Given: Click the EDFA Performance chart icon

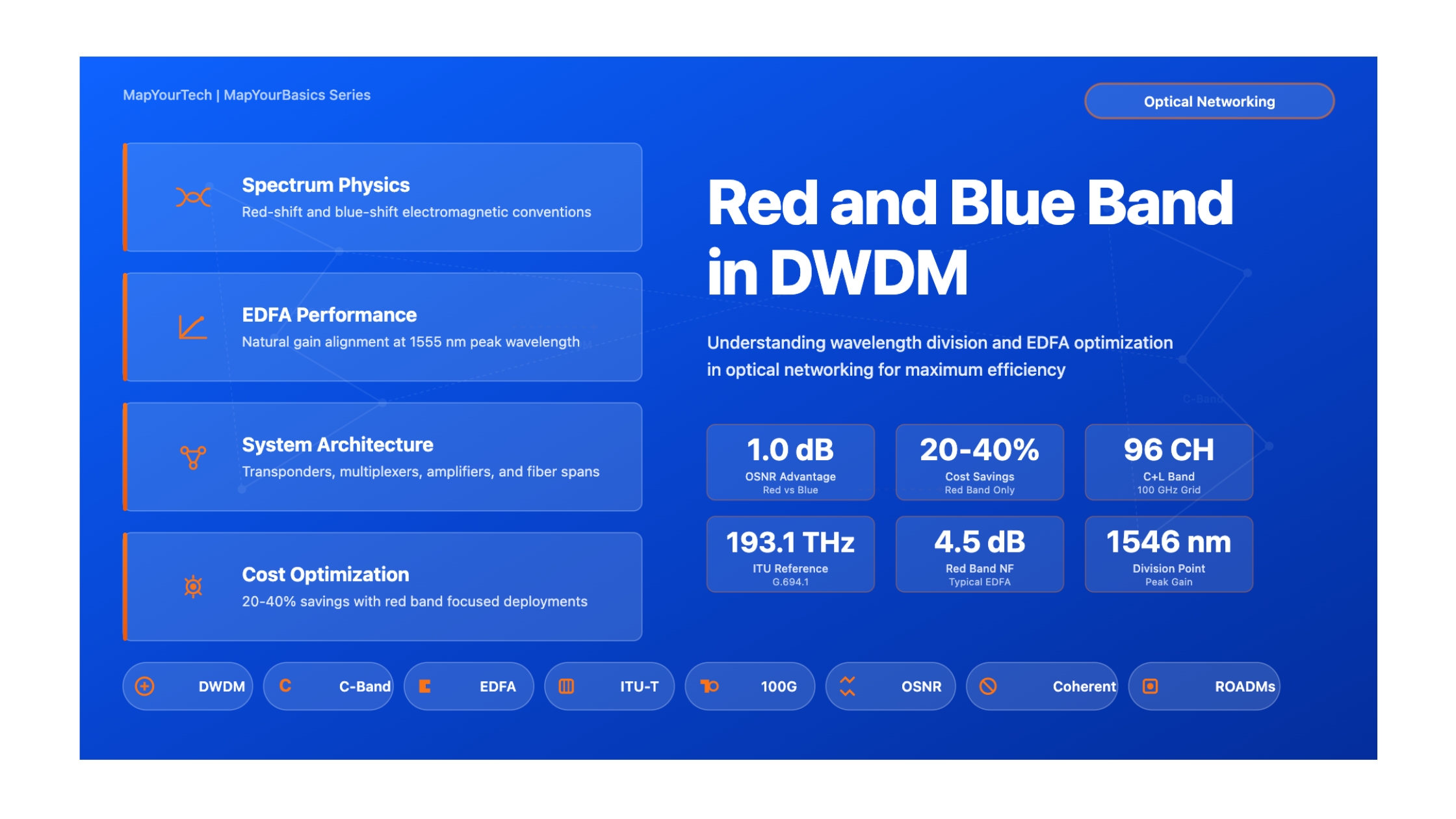Looking at the screenshot, I should click(x=193, y=327).
